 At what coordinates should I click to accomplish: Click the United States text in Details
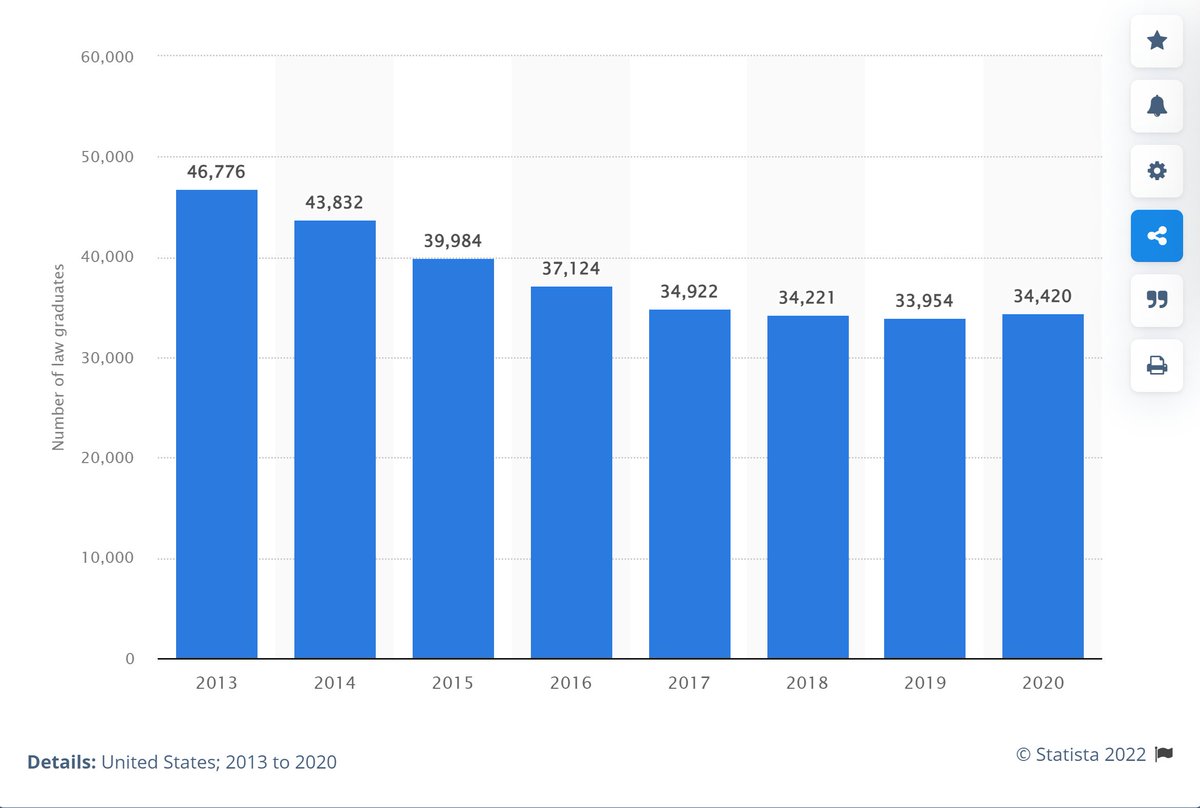(162, 761)
